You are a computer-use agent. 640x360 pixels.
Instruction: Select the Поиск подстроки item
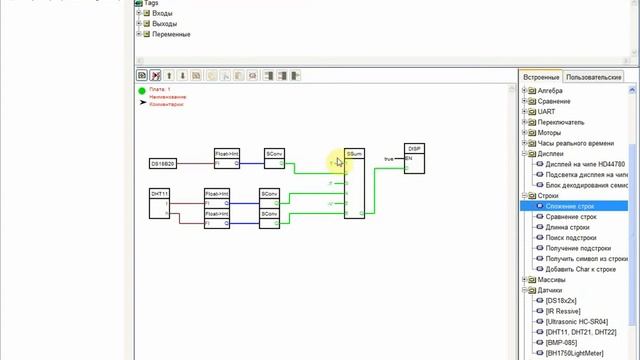[571, 238]
